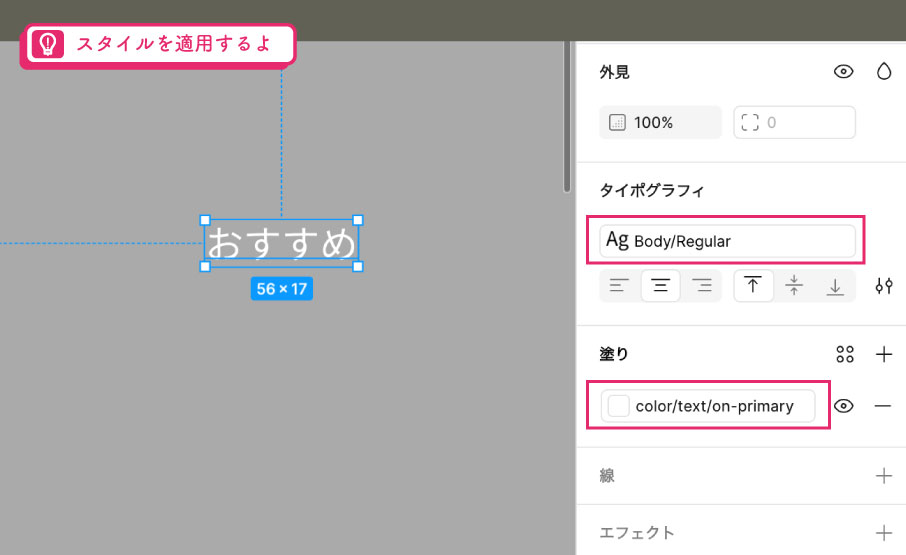
Task: Select the おすすめ text layer on canvas
Action: coord(281,243)
